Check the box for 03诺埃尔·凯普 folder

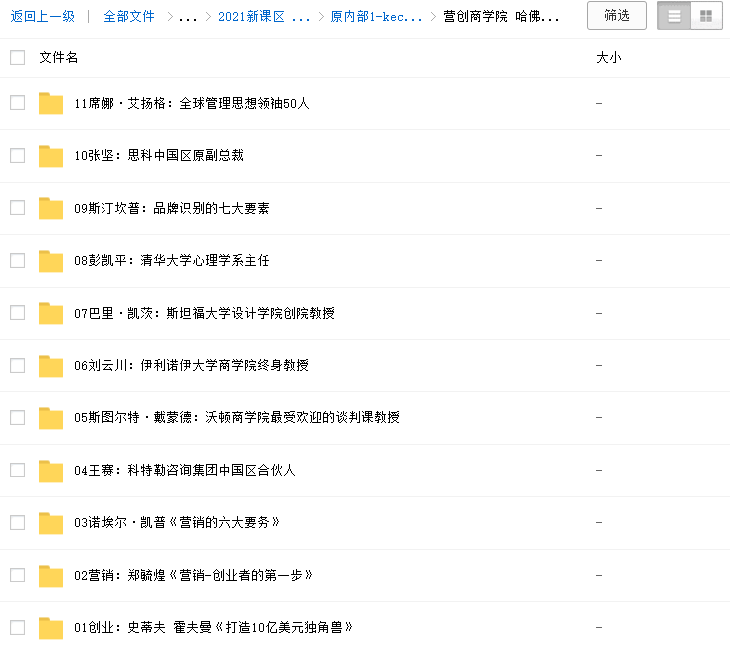(18, 522)
